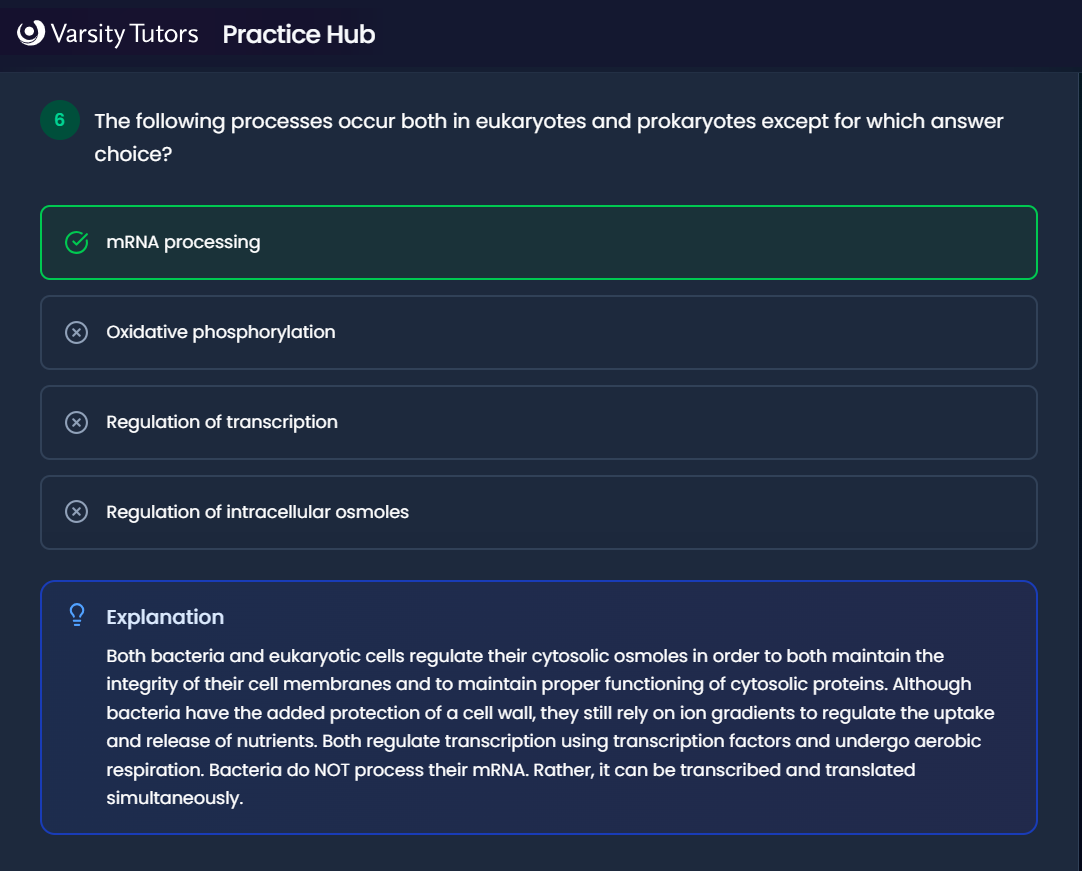Expand the Explanation section

pyautogui.click(x=539, y=617)
